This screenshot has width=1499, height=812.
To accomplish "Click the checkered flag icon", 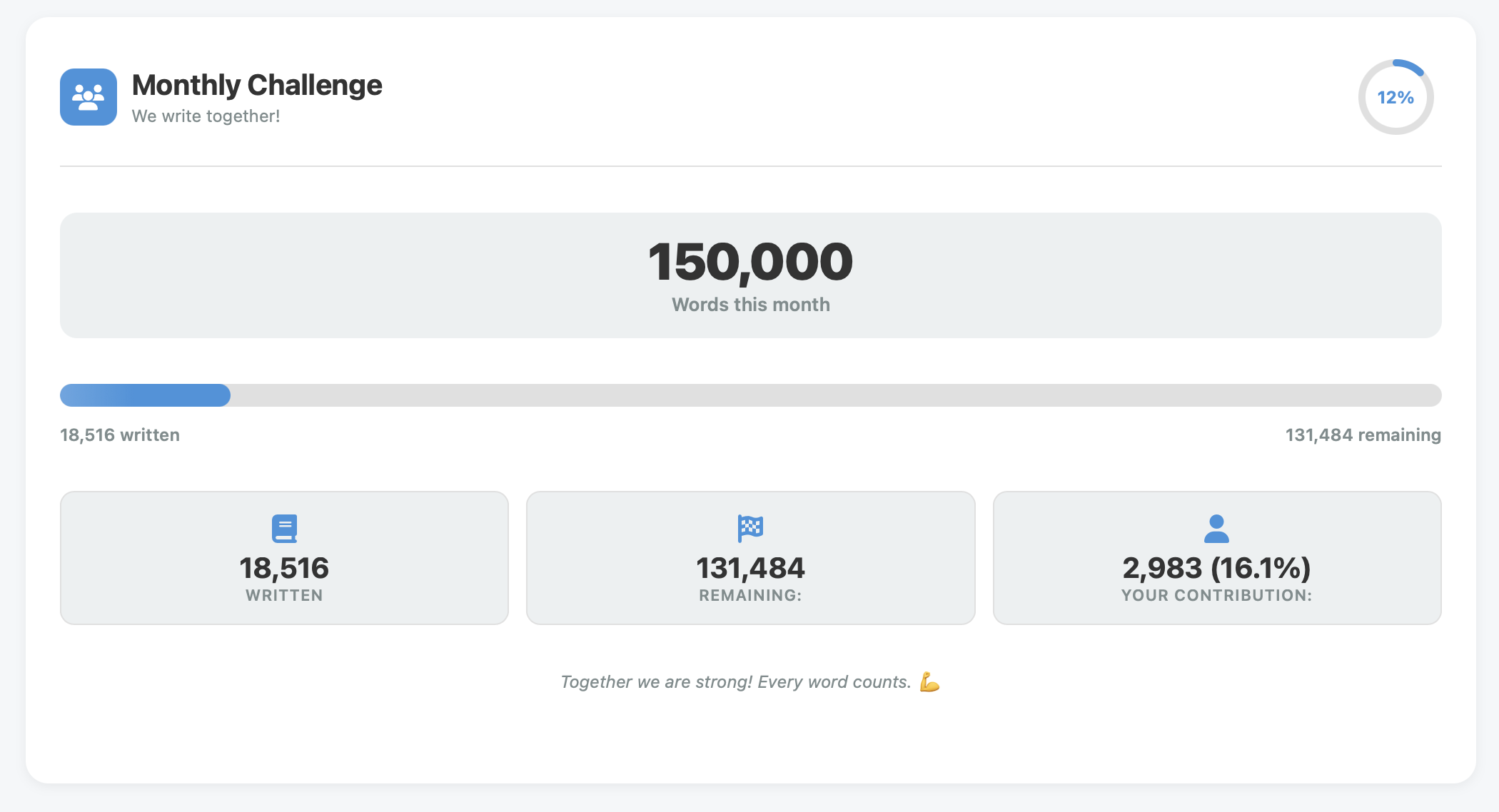I will click(x=750, y=529).
